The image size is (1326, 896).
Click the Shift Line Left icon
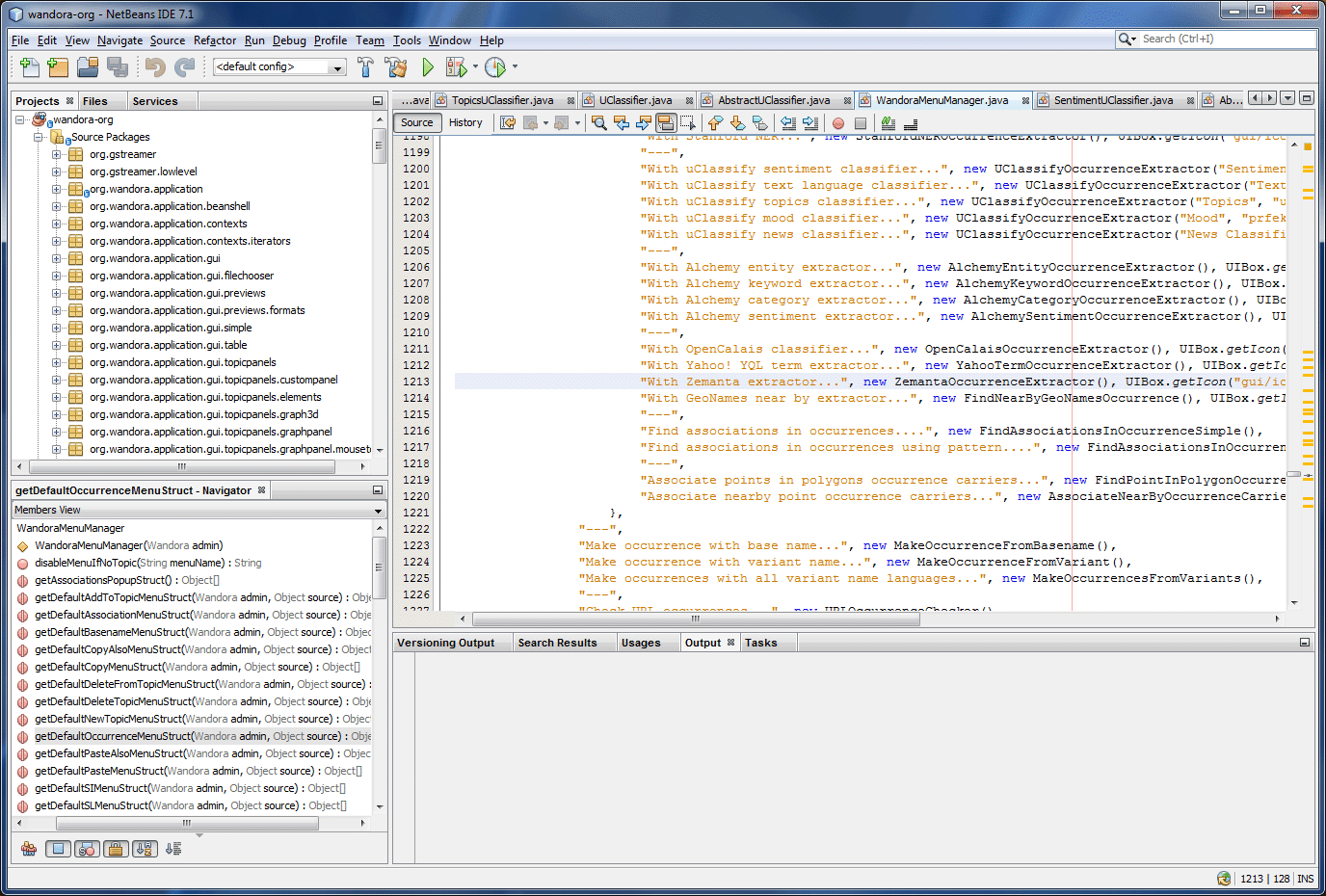click(x=786, y=122)
